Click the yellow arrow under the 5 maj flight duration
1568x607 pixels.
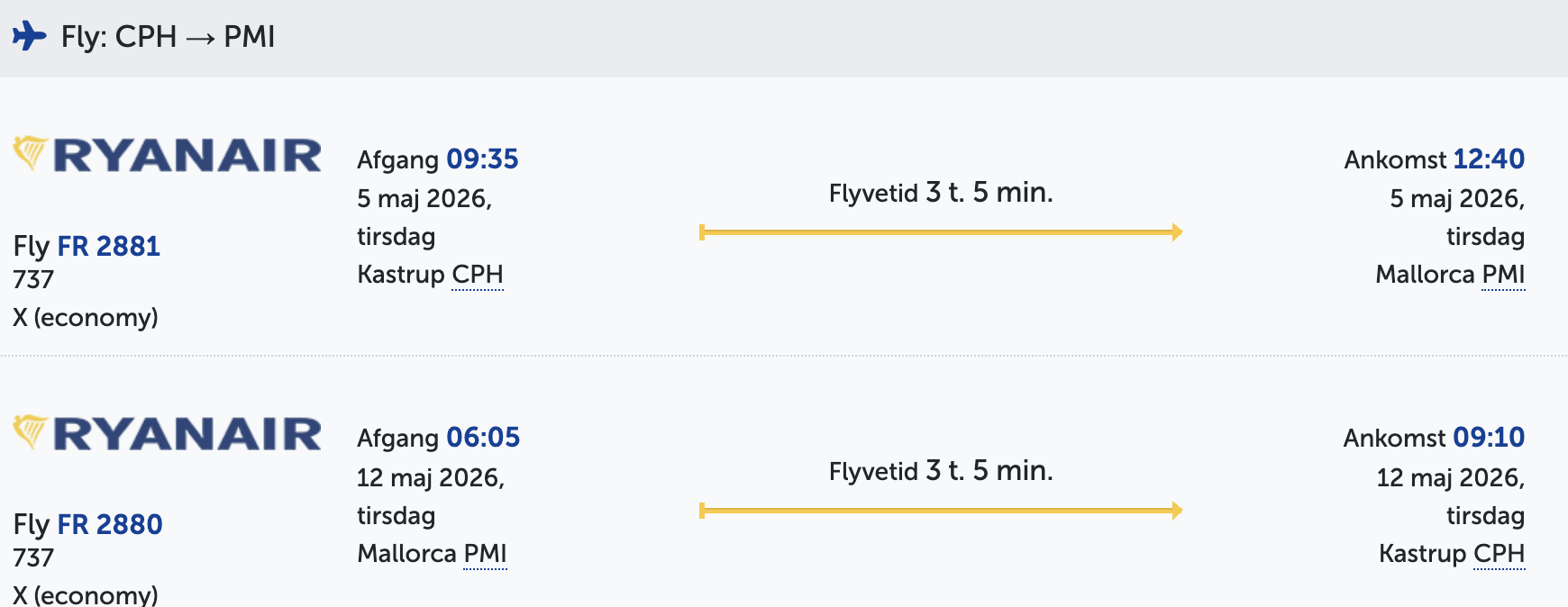point(940,232)
